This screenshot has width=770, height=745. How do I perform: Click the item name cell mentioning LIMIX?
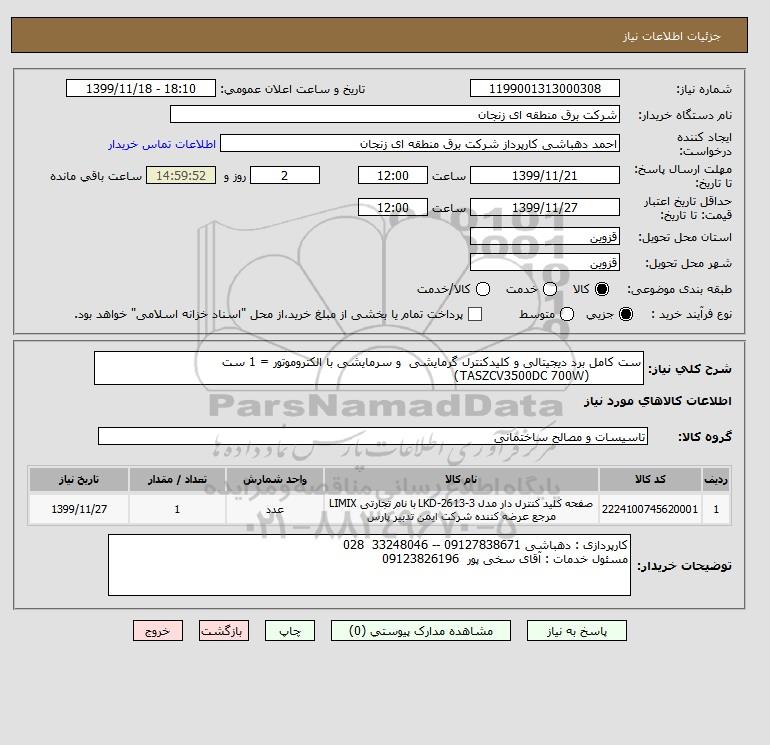[x=461, y=509]
